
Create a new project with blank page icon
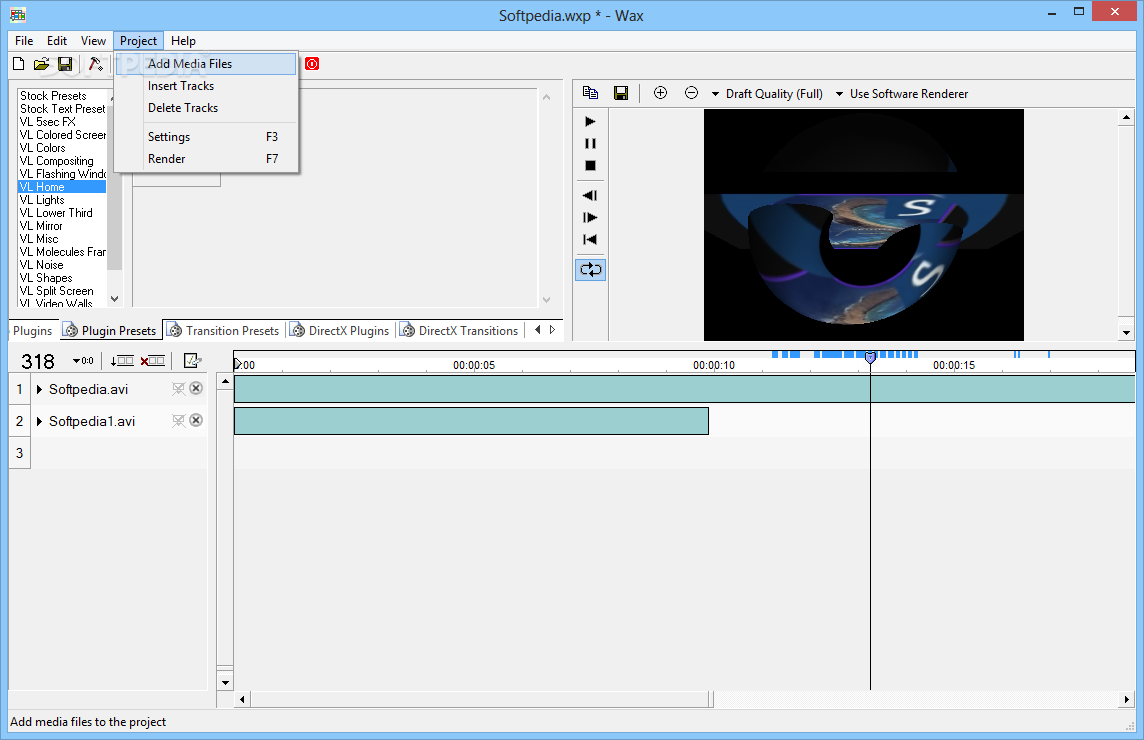pos(19,64)
